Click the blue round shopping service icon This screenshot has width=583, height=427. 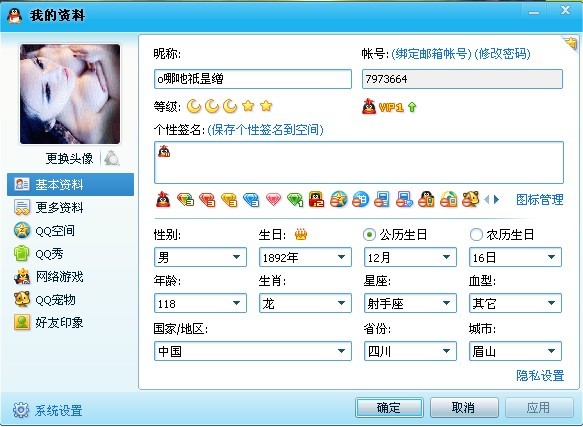(360, 200)
